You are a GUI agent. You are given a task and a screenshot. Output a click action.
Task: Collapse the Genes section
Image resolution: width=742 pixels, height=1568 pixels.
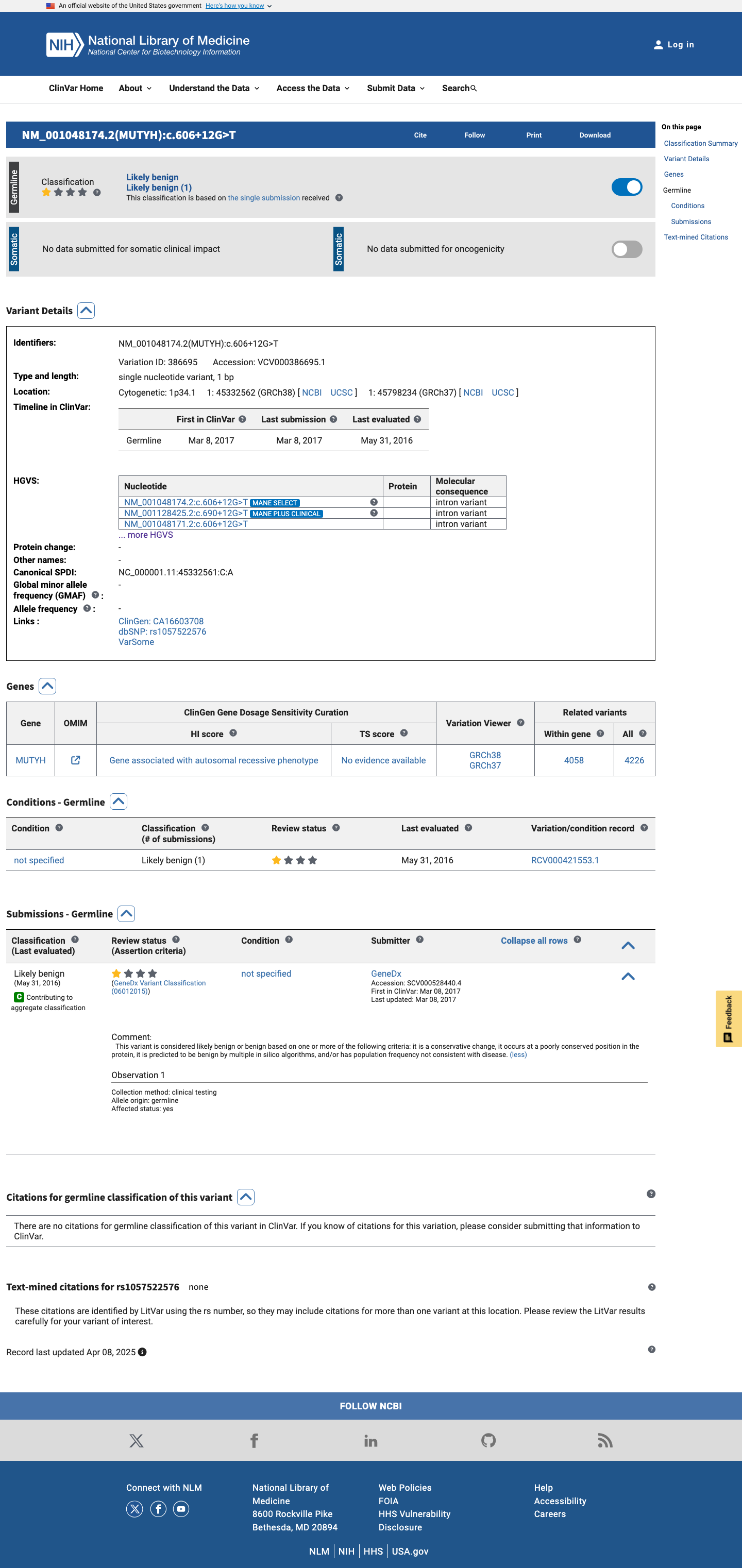click(47, 686)
